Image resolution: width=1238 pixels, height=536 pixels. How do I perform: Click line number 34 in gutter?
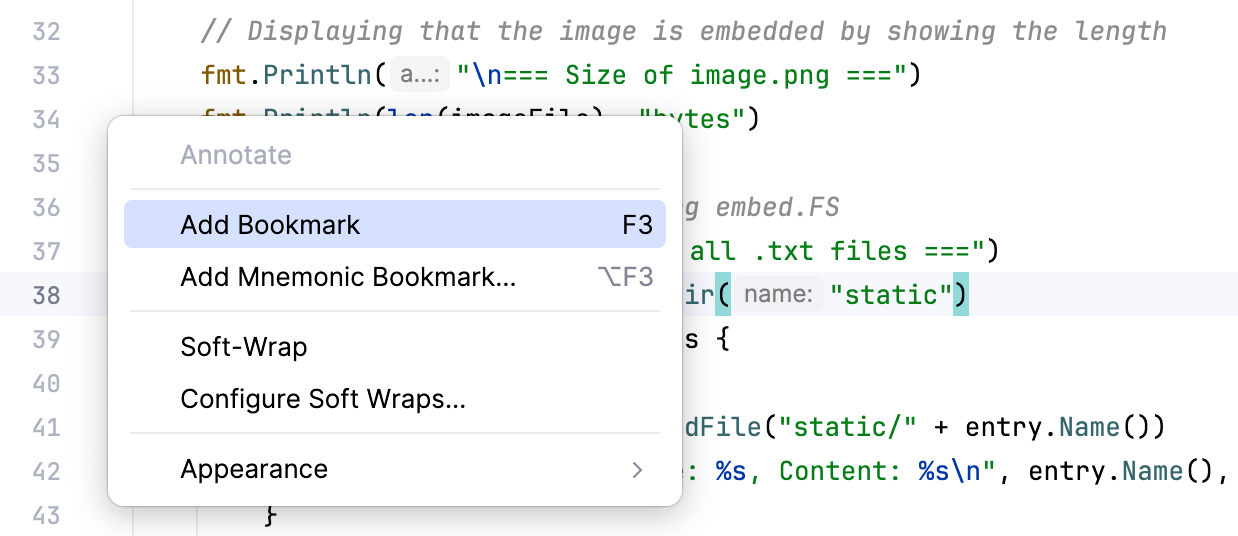pyautogui.click(x=47, y=120)
